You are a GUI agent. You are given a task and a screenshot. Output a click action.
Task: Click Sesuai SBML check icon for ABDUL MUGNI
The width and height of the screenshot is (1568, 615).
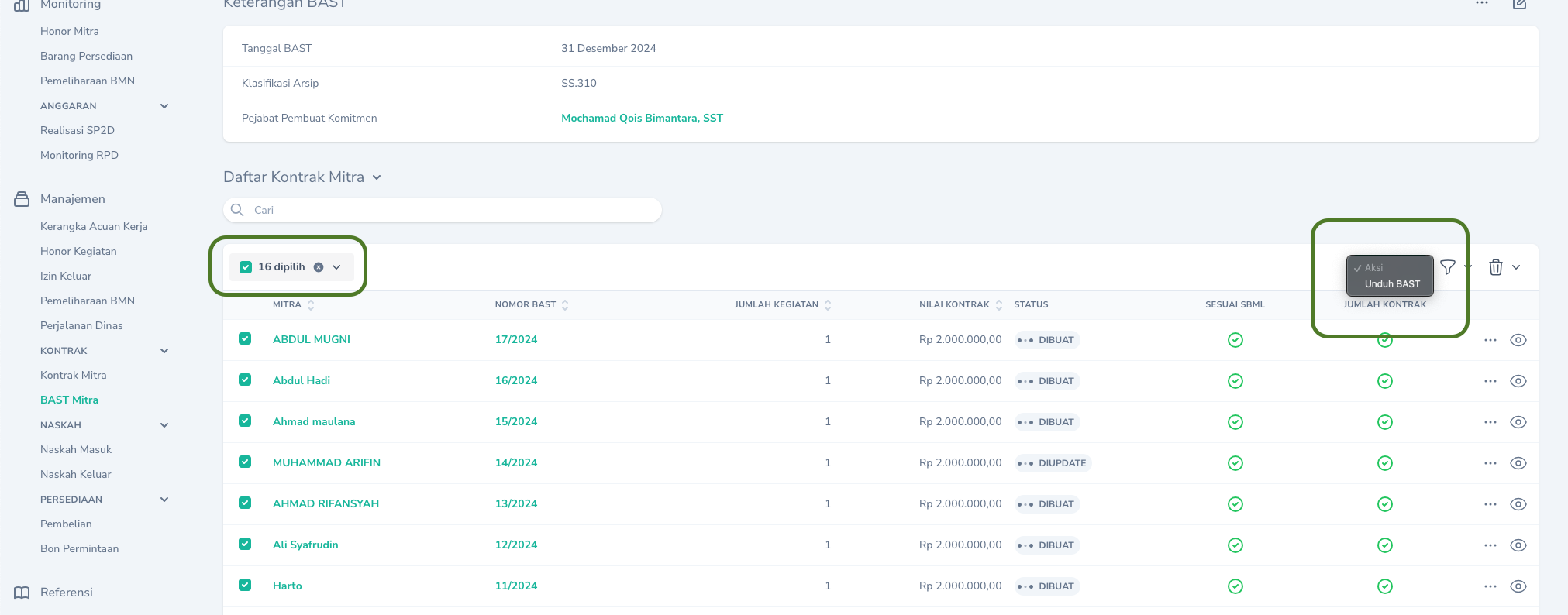1235,340
